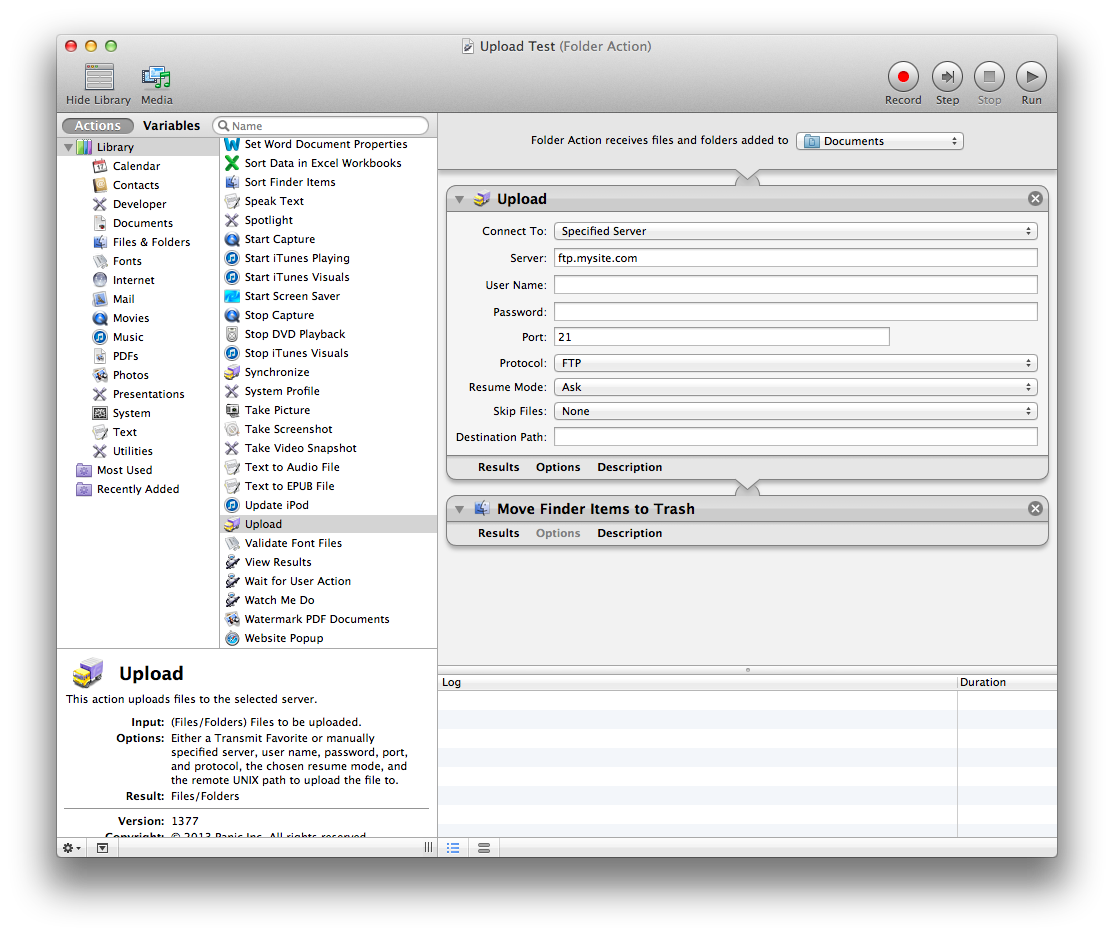Image resolution: width=1114 pixels, height=936 pixels.
Task: Open the gear action menu
Action: pyautogui.click(x=72, y=848)
